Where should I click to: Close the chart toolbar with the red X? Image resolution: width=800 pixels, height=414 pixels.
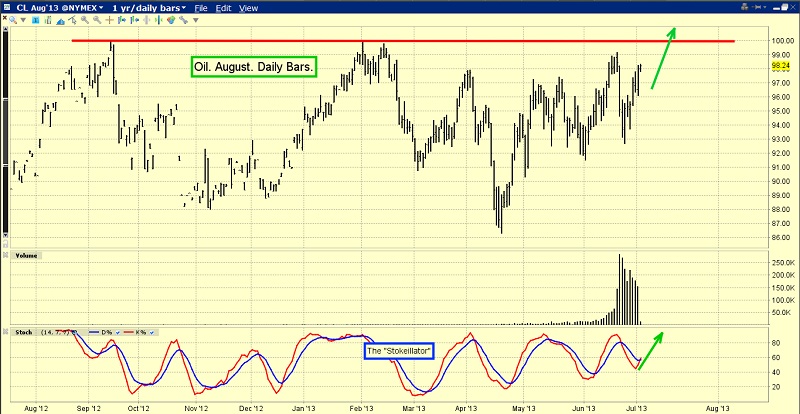pos(5,17)
